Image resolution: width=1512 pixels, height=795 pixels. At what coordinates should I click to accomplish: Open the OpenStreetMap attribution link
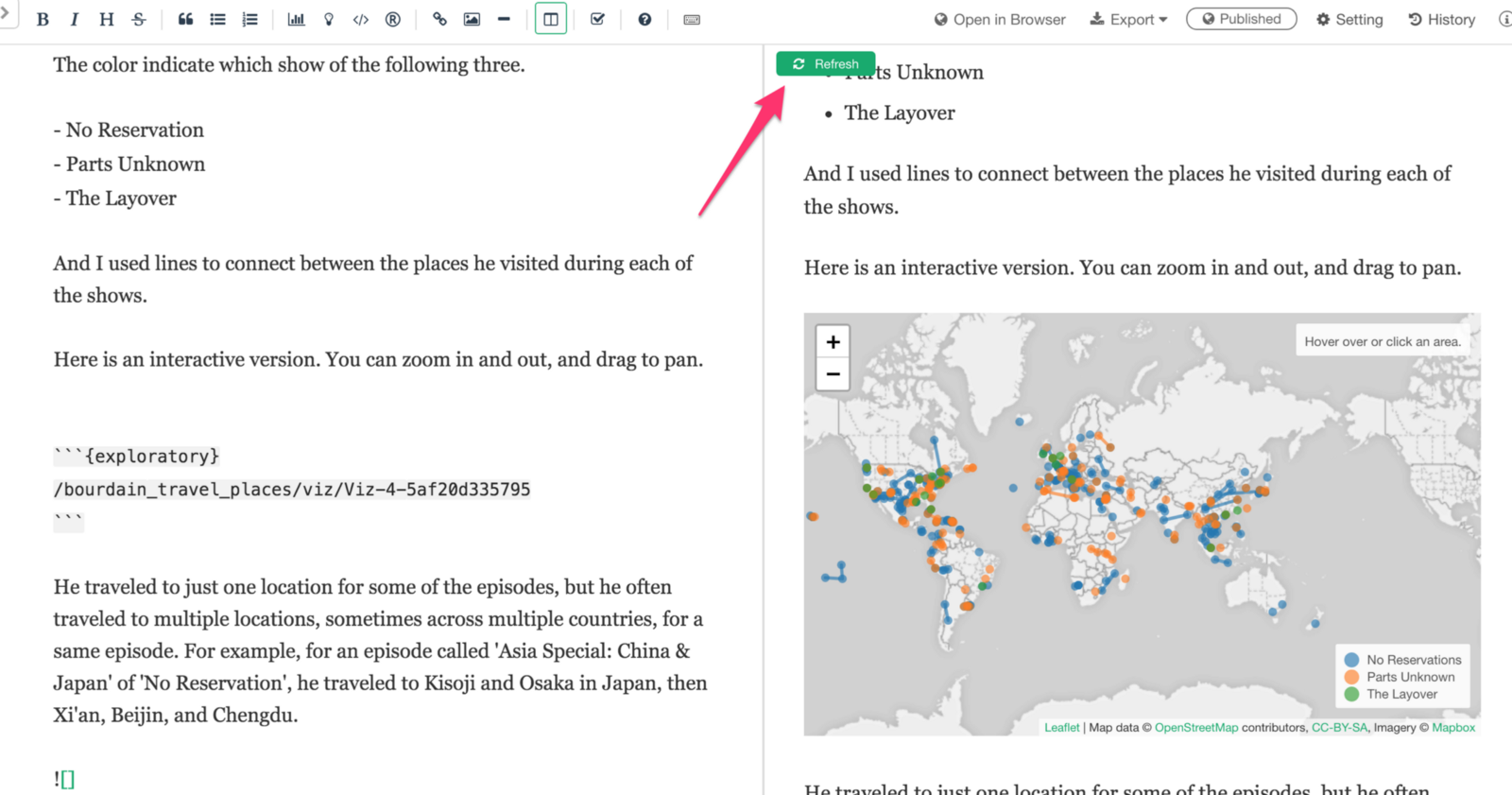coord(1195,728)
